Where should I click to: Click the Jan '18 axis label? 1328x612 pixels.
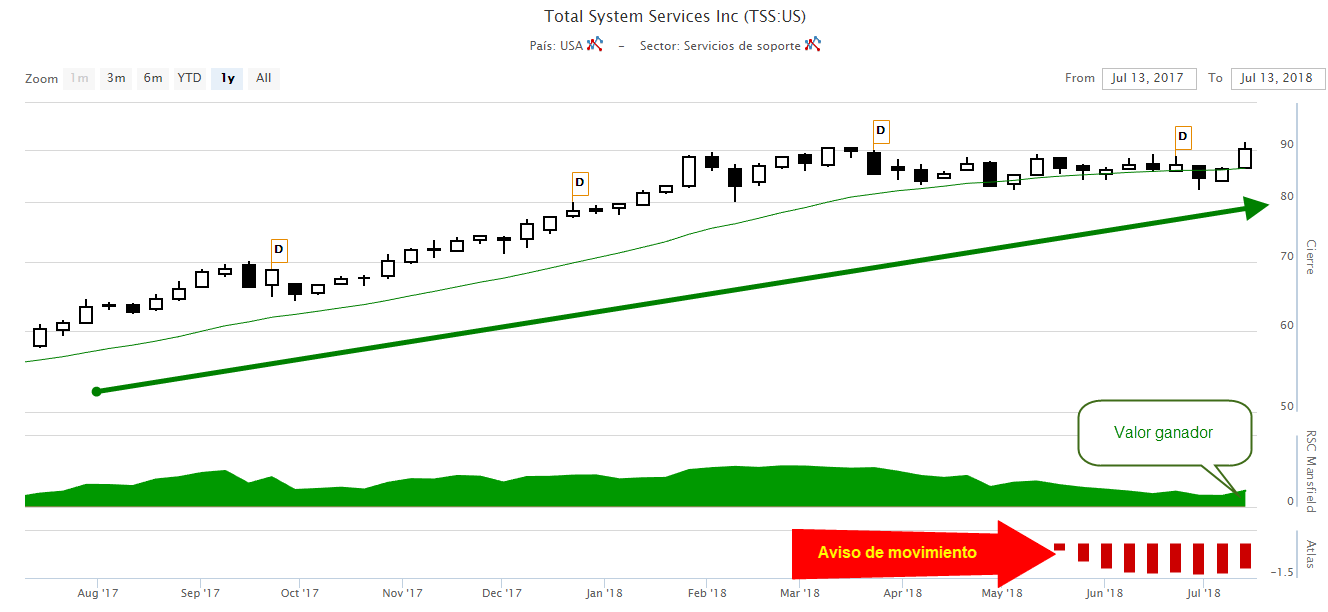603,594
